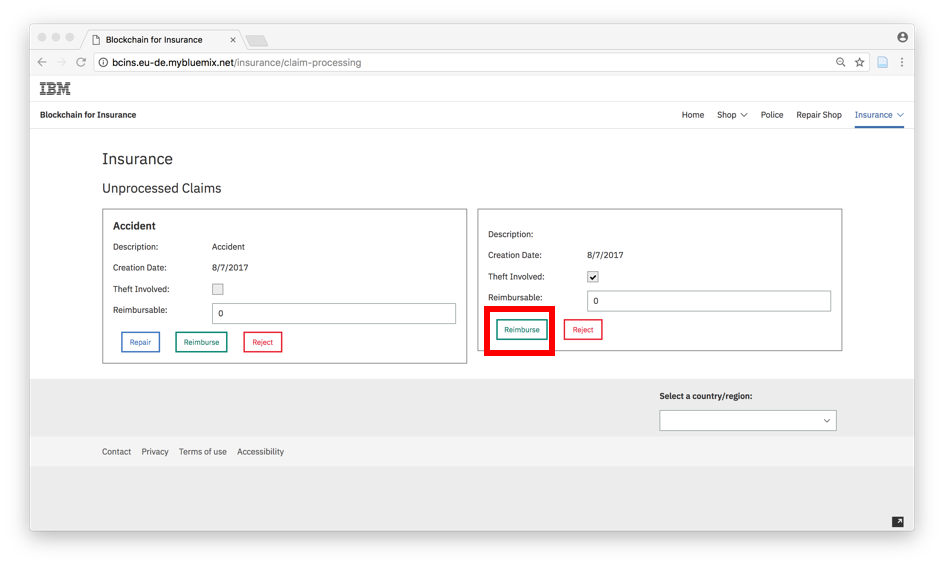
Task: Click the IBM logo
Action: click(x=55, y=89)
